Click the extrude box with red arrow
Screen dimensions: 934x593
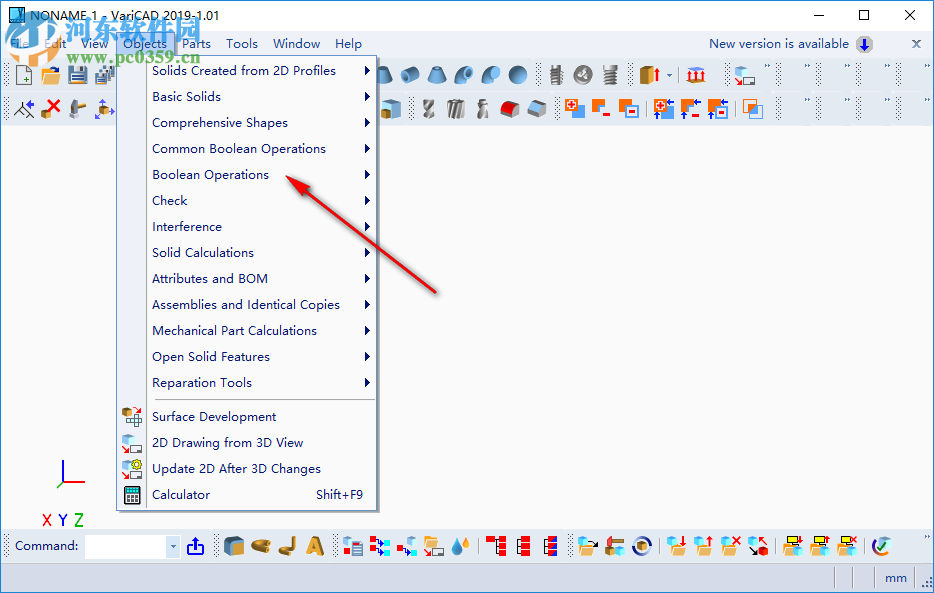(x=649, y=75)
